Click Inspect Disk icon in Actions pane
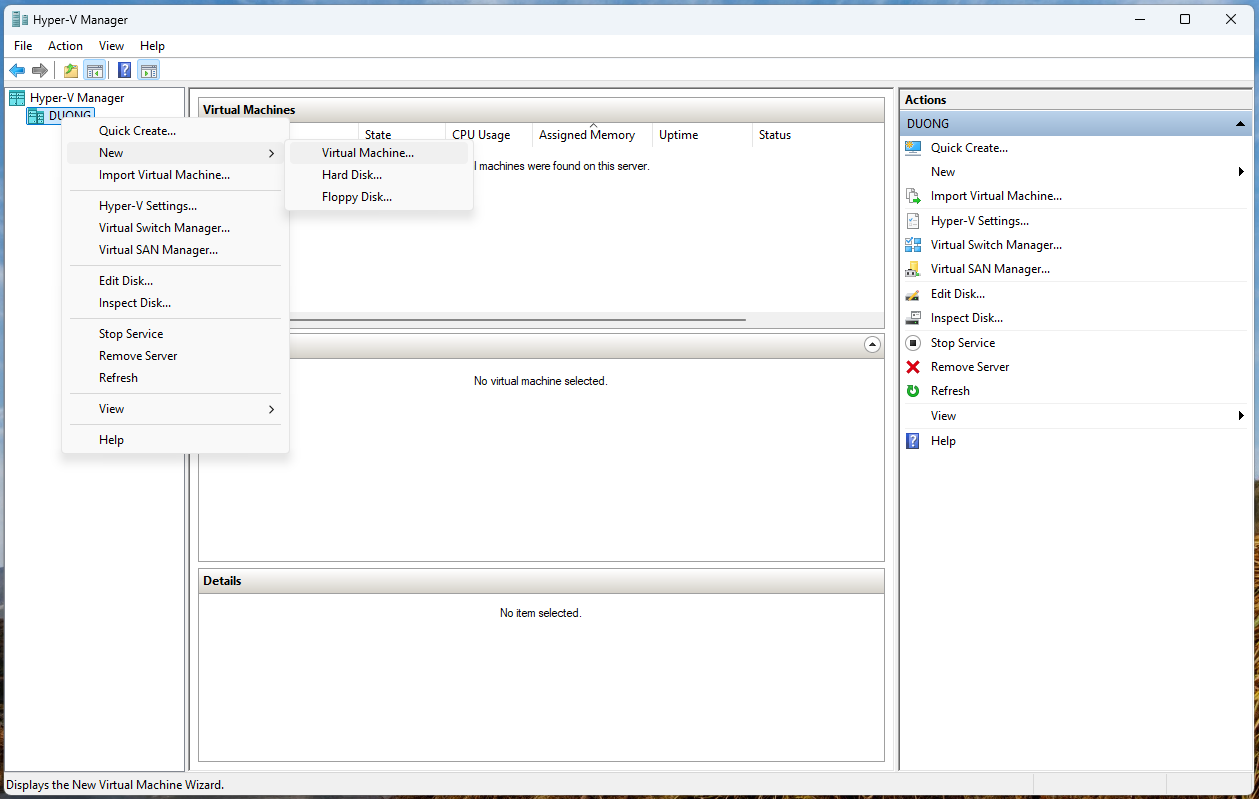The height and width of the screenshot is (799, 1259). (913, 318)
